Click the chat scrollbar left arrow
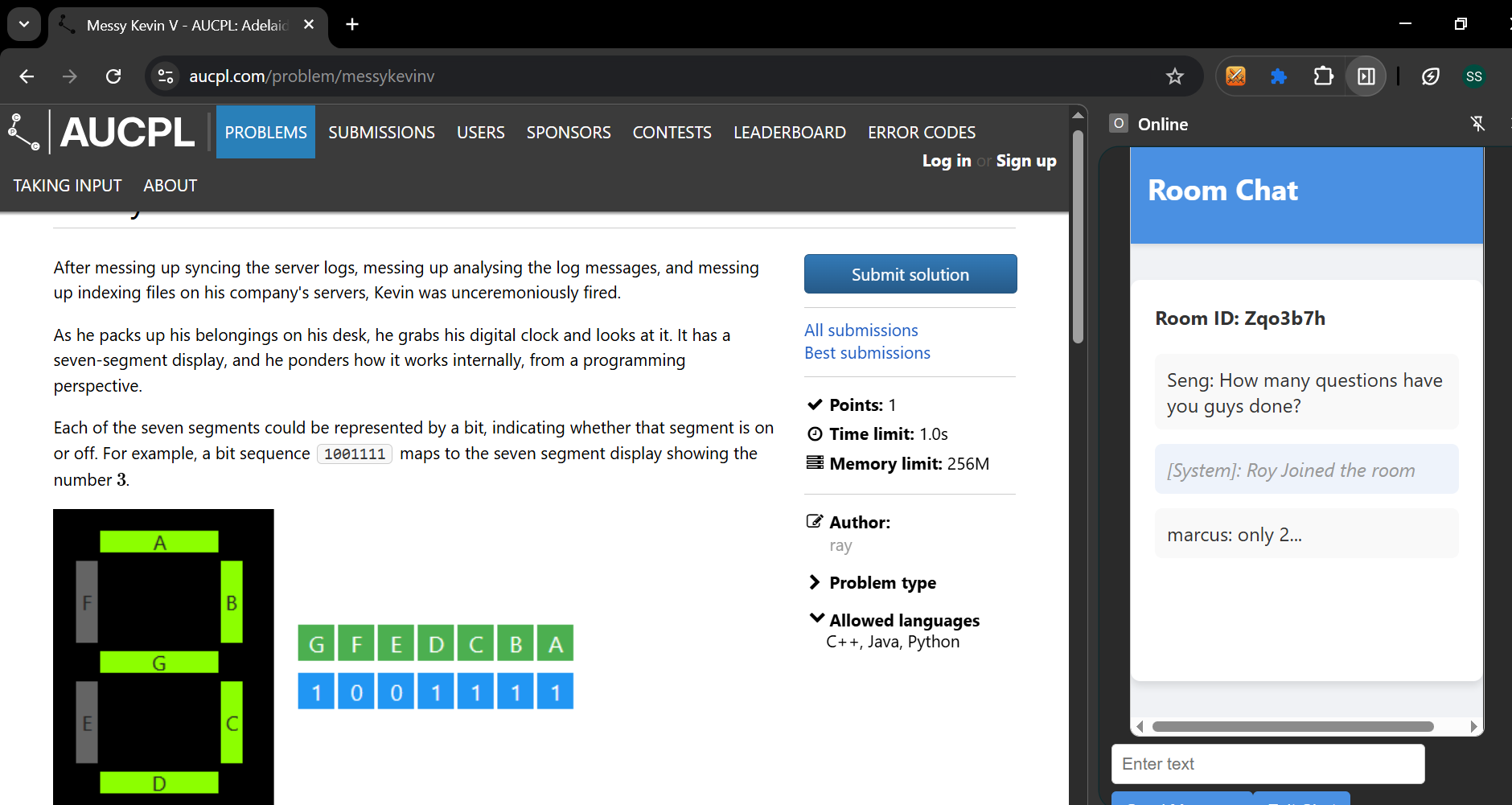 [x=1140, y=727]
